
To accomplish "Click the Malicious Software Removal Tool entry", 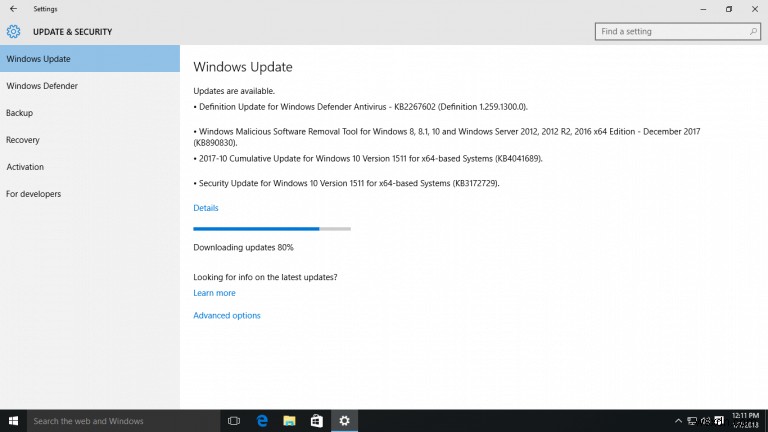I will tap(447, 137).
